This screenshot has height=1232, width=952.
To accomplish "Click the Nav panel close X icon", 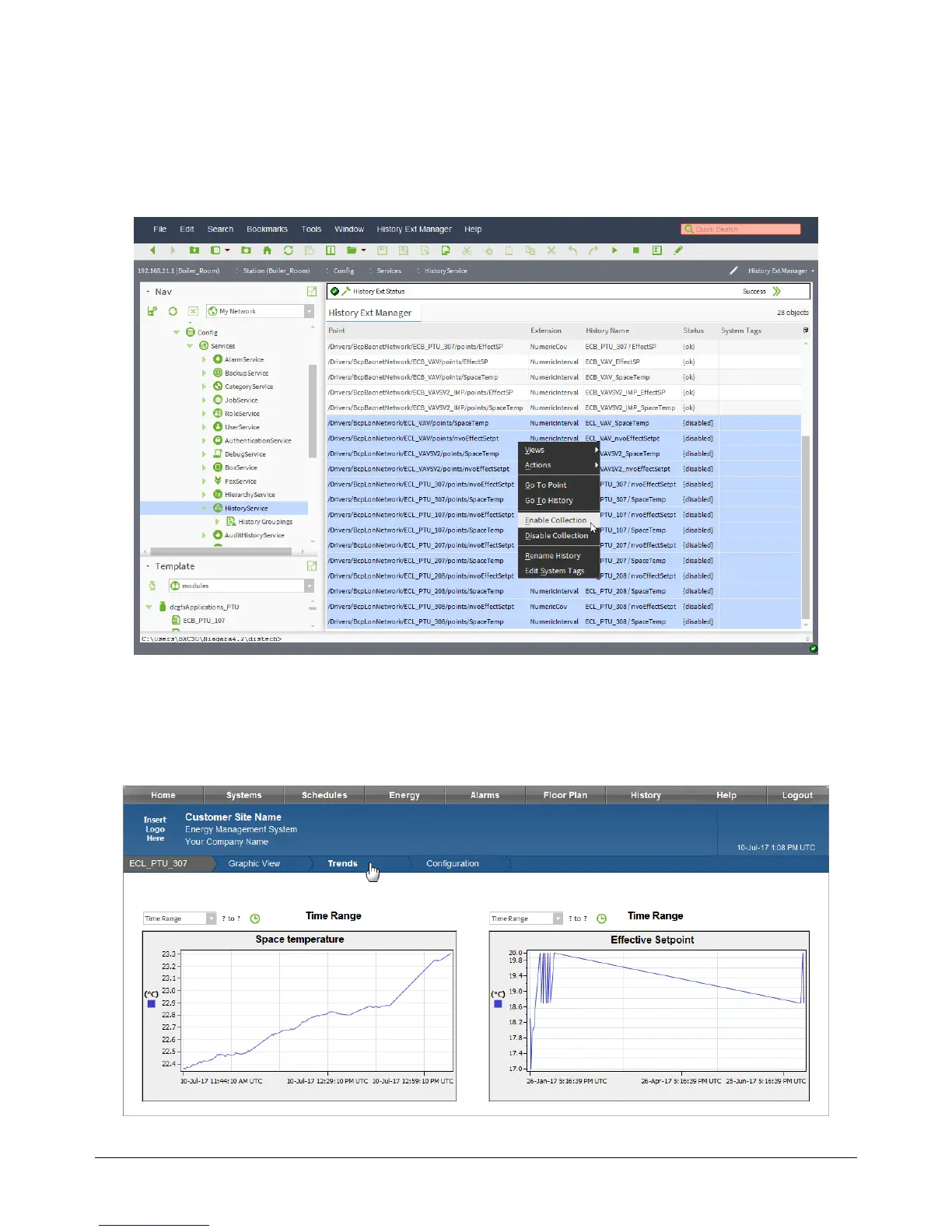I will point(194,311).
